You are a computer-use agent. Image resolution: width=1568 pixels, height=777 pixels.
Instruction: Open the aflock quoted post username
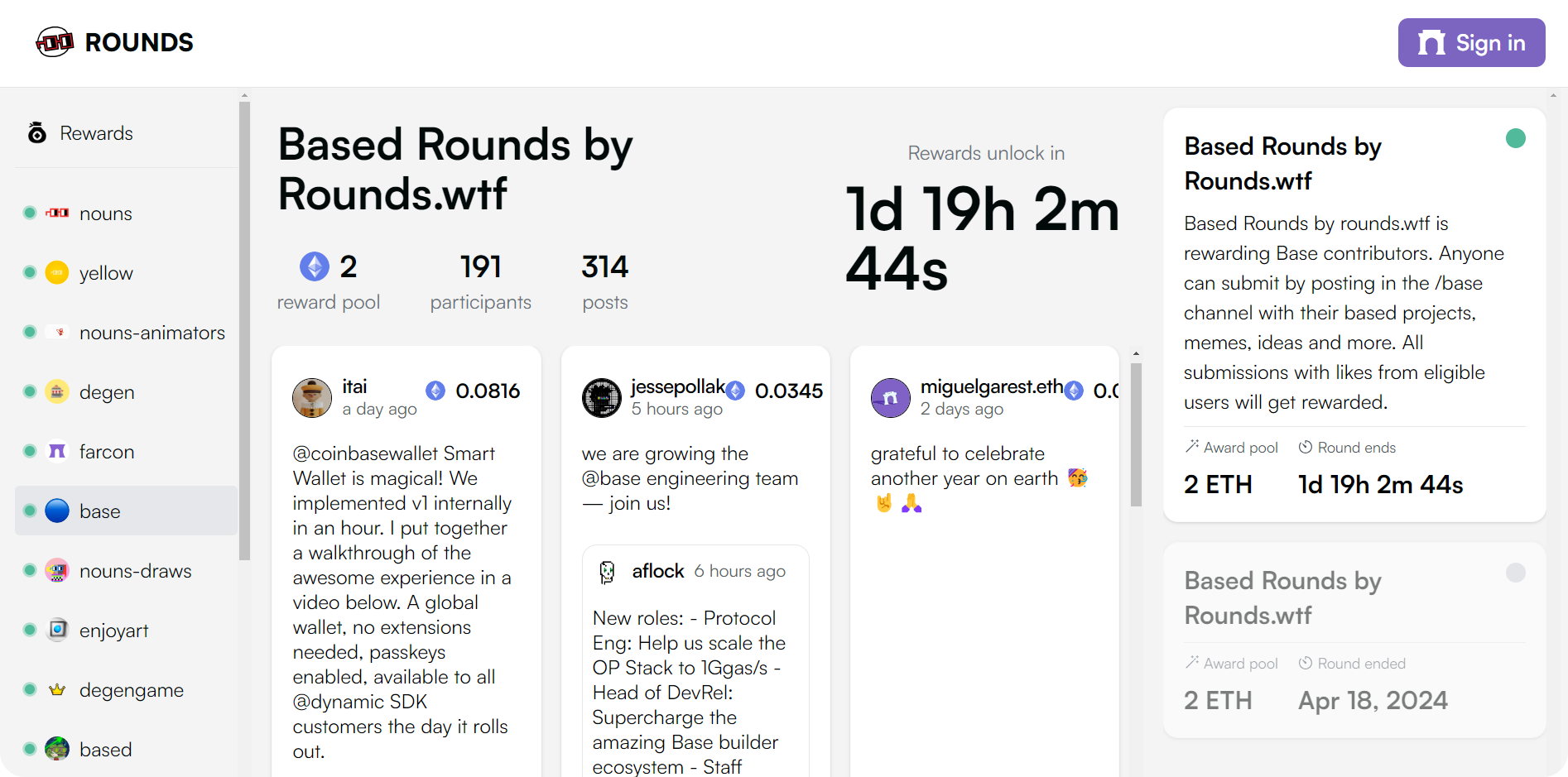tap(658, 571)
